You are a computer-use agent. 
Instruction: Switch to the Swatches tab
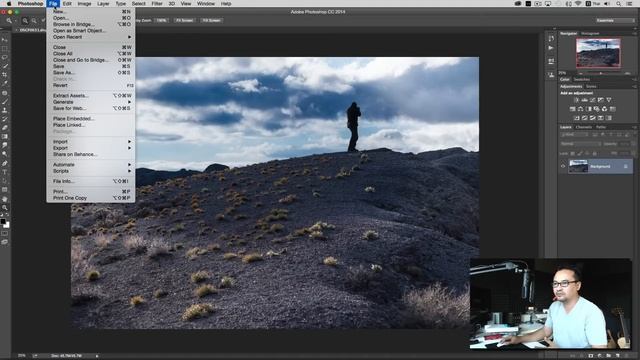click(x=582, y=80)
